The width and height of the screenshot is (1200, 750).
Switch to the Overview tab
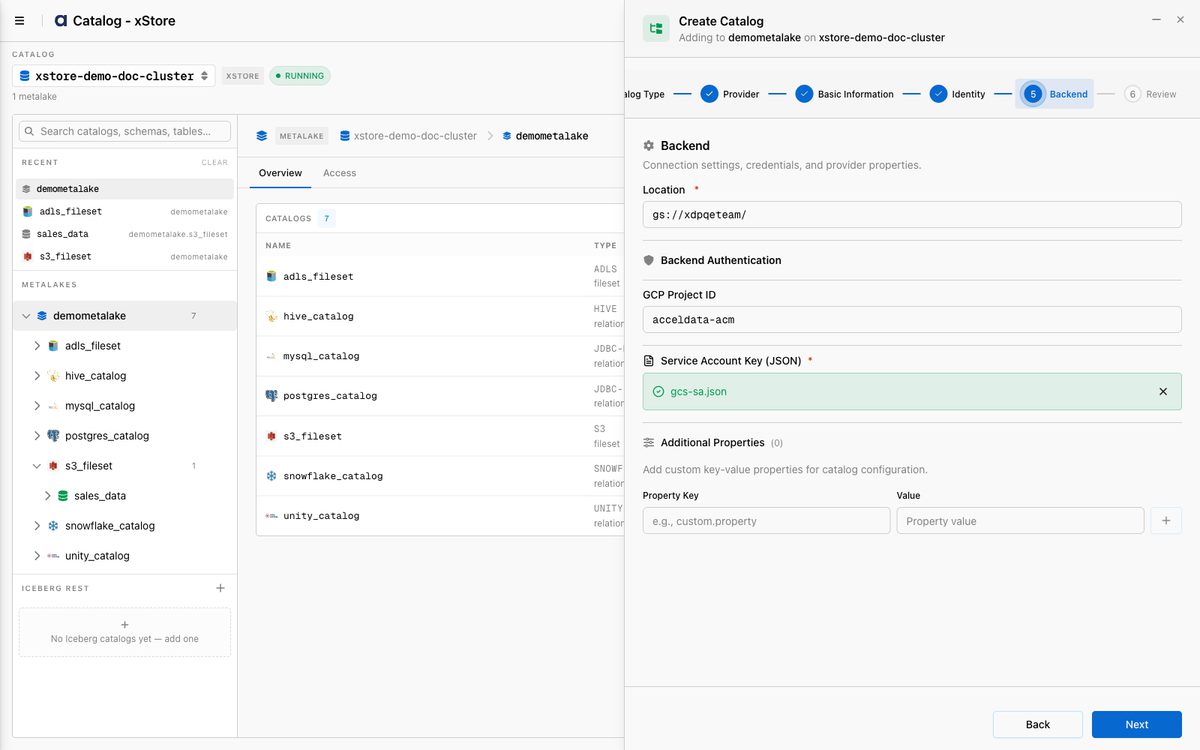pyautogui.click(x=280, y=173)
